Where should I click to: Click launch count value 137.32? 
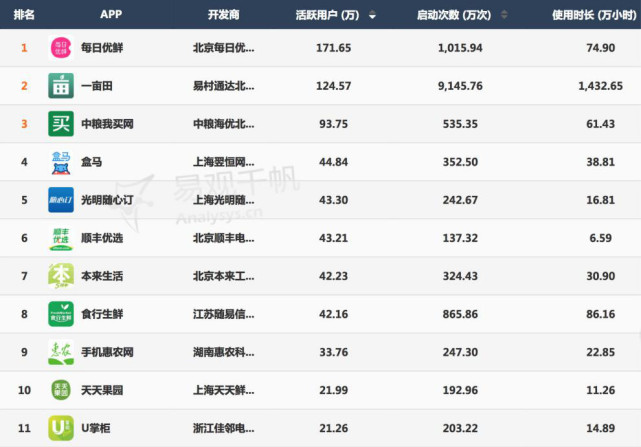pos(460,238)
